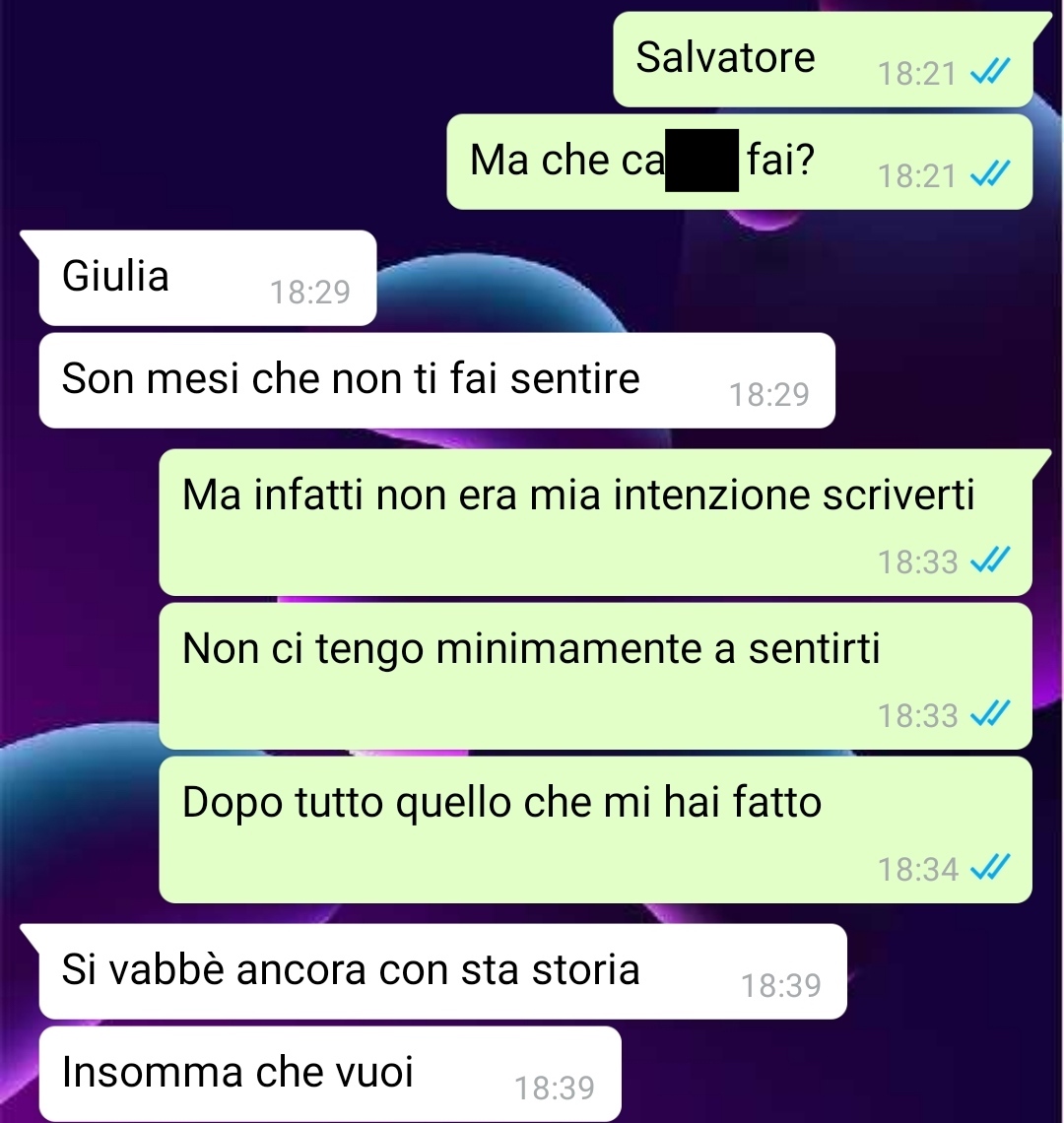The width and height of the screenshot is (1064, 1123).
Task: Tap the message "Dopo tutto quello che mi hai fatto"
Action: (x=595, y=830)
